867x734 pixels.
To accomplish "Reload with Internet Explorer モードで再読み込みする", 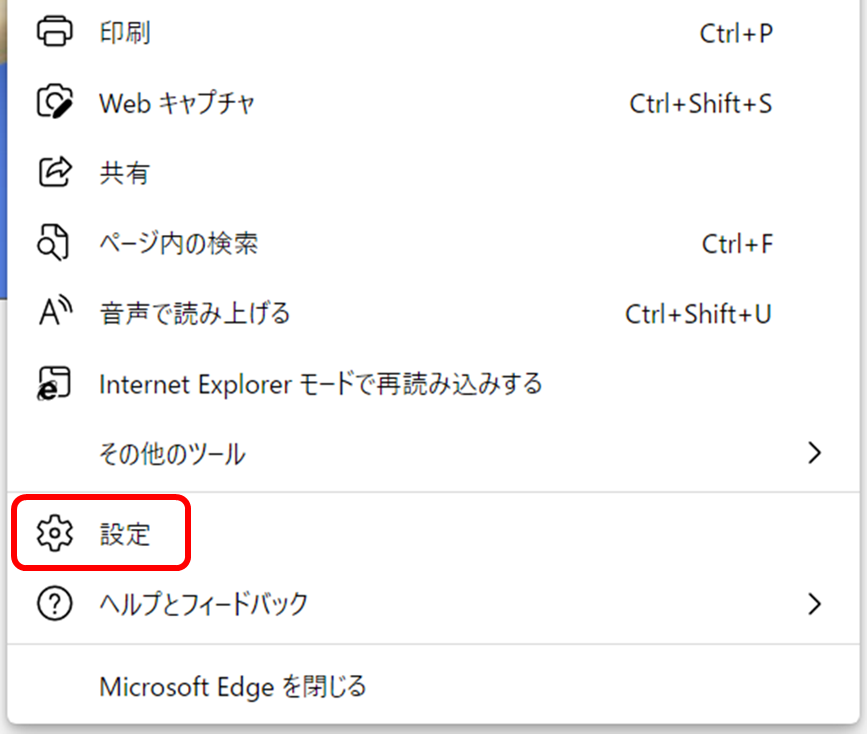I will (x=433, y=383).
